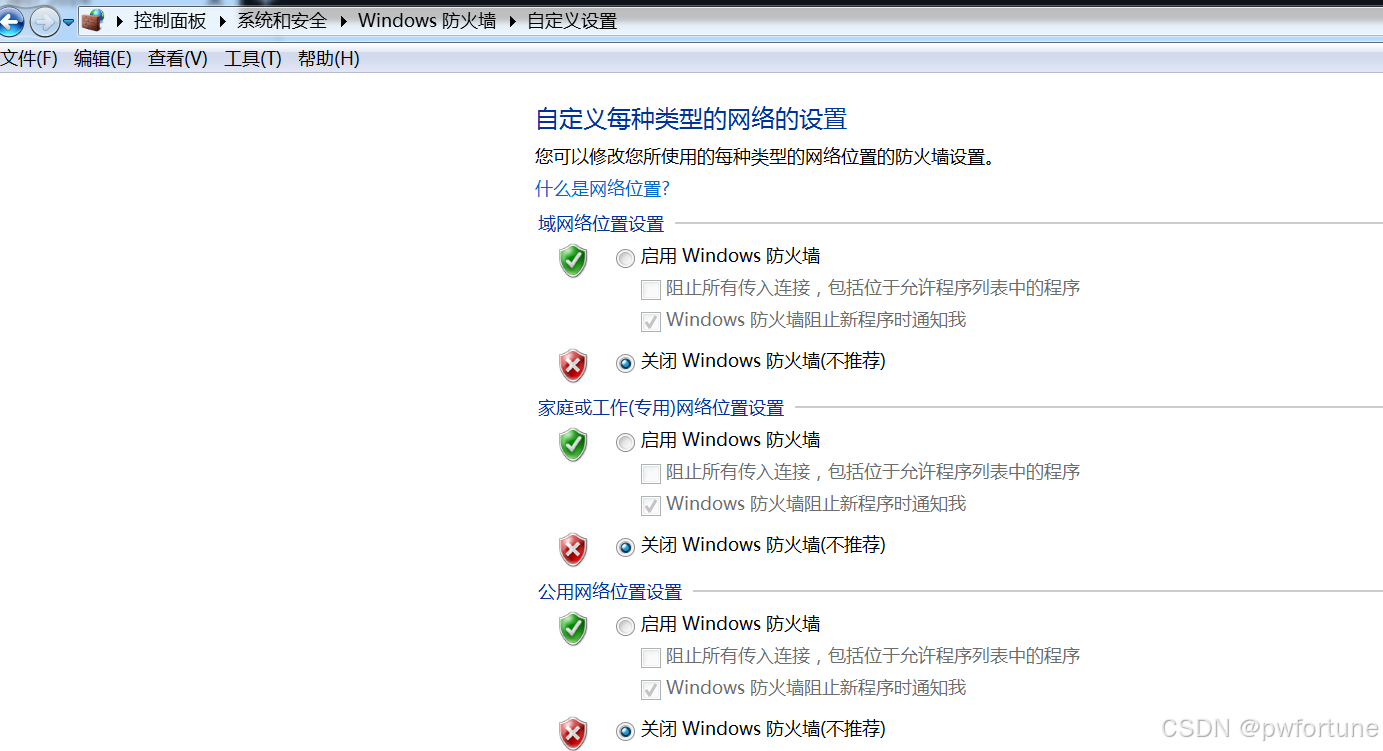Open the 文件(F) menu
This screenshot has height=751, width=1383.
pyautogui.click(x=29, y=59)
